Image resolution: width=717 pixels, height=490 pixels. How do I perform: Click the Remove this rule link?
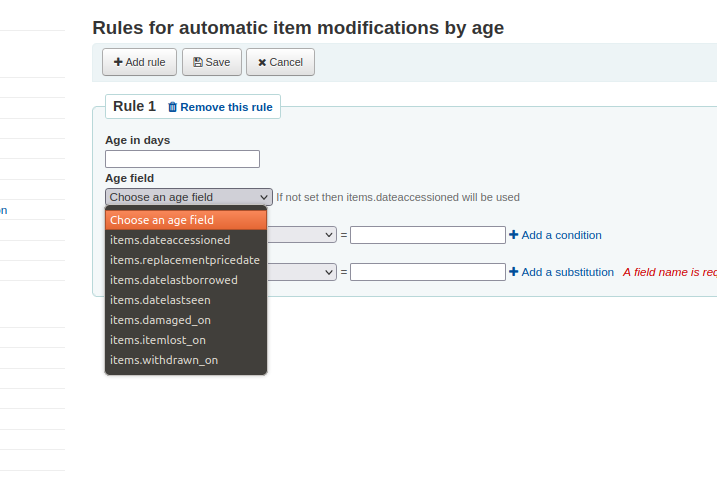tap(226, 107)
